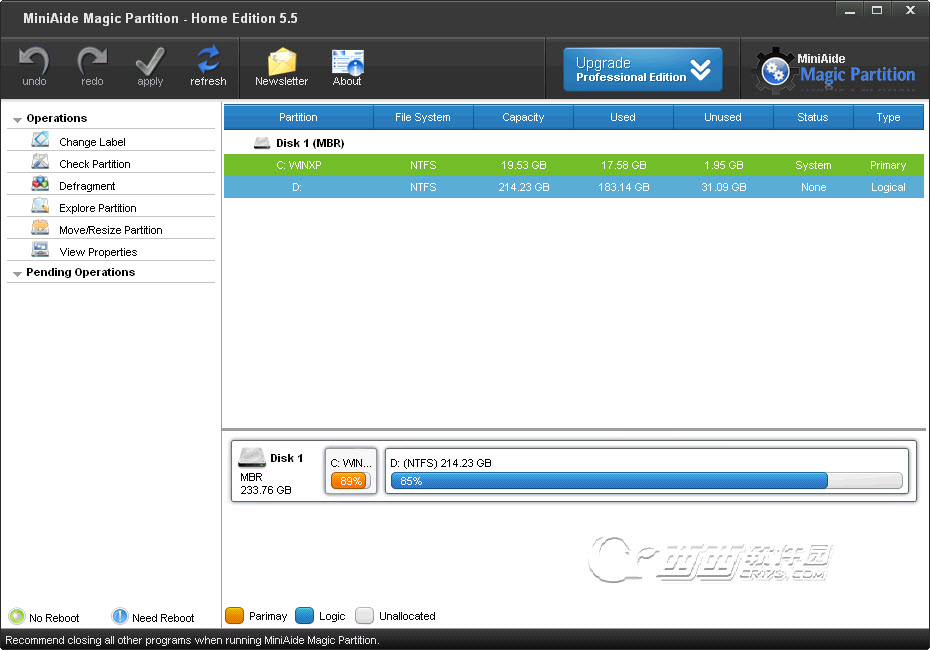Click the Move/Resize Partition icon
Image resolution: width=930 pixels, height=650 pixels.
[40, 228]
